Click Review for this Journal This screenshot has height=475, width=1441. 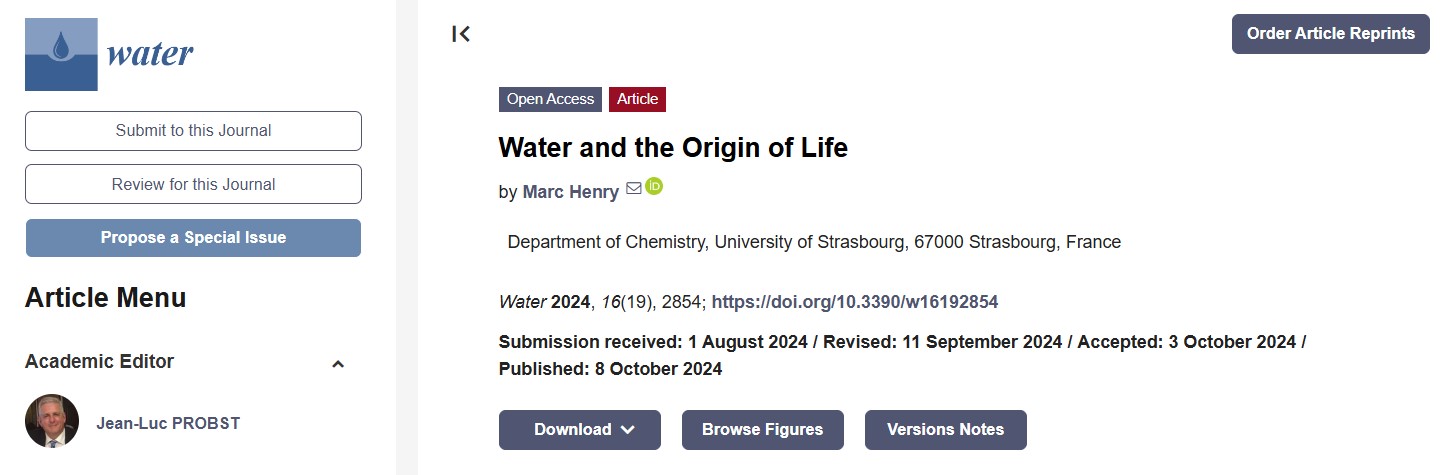point(193,184)
